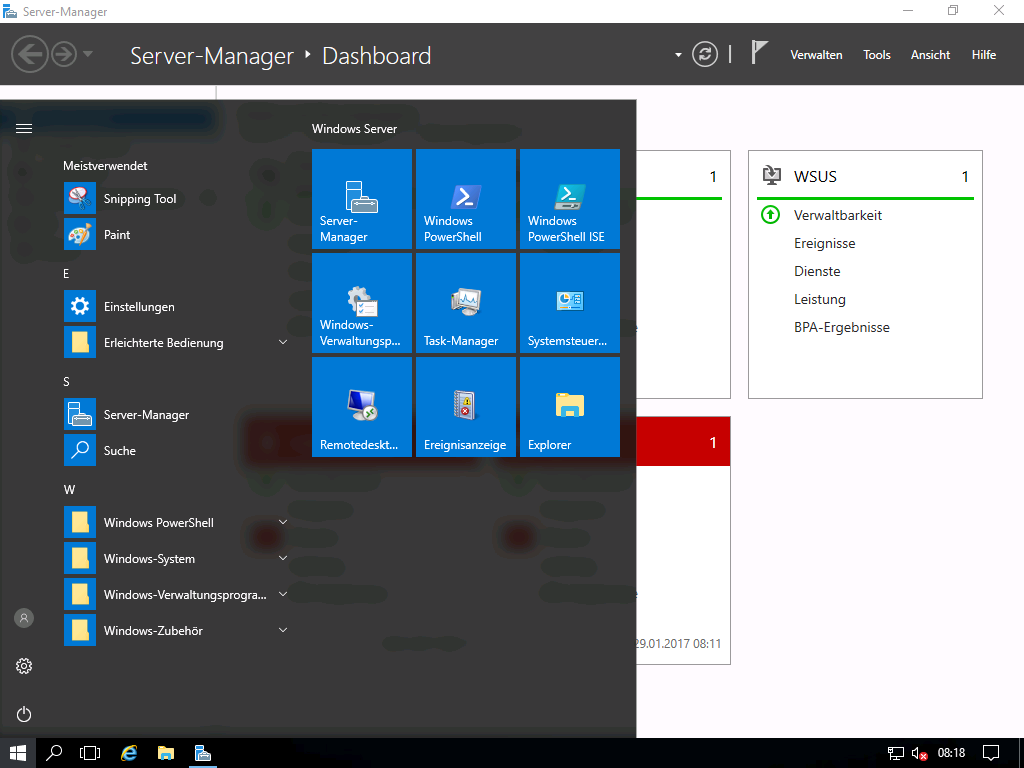Click the S letter group header
Image resolution: width=1024 pixels, height=768 pixels.
tap(66, 381)
